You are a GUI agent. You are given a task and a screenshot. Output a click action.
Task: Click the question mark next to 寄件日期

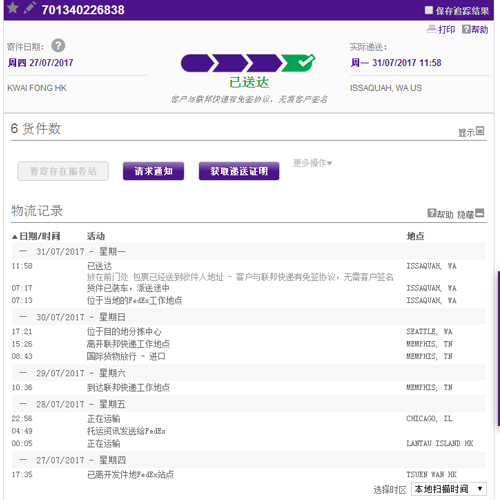pos(58,46)
